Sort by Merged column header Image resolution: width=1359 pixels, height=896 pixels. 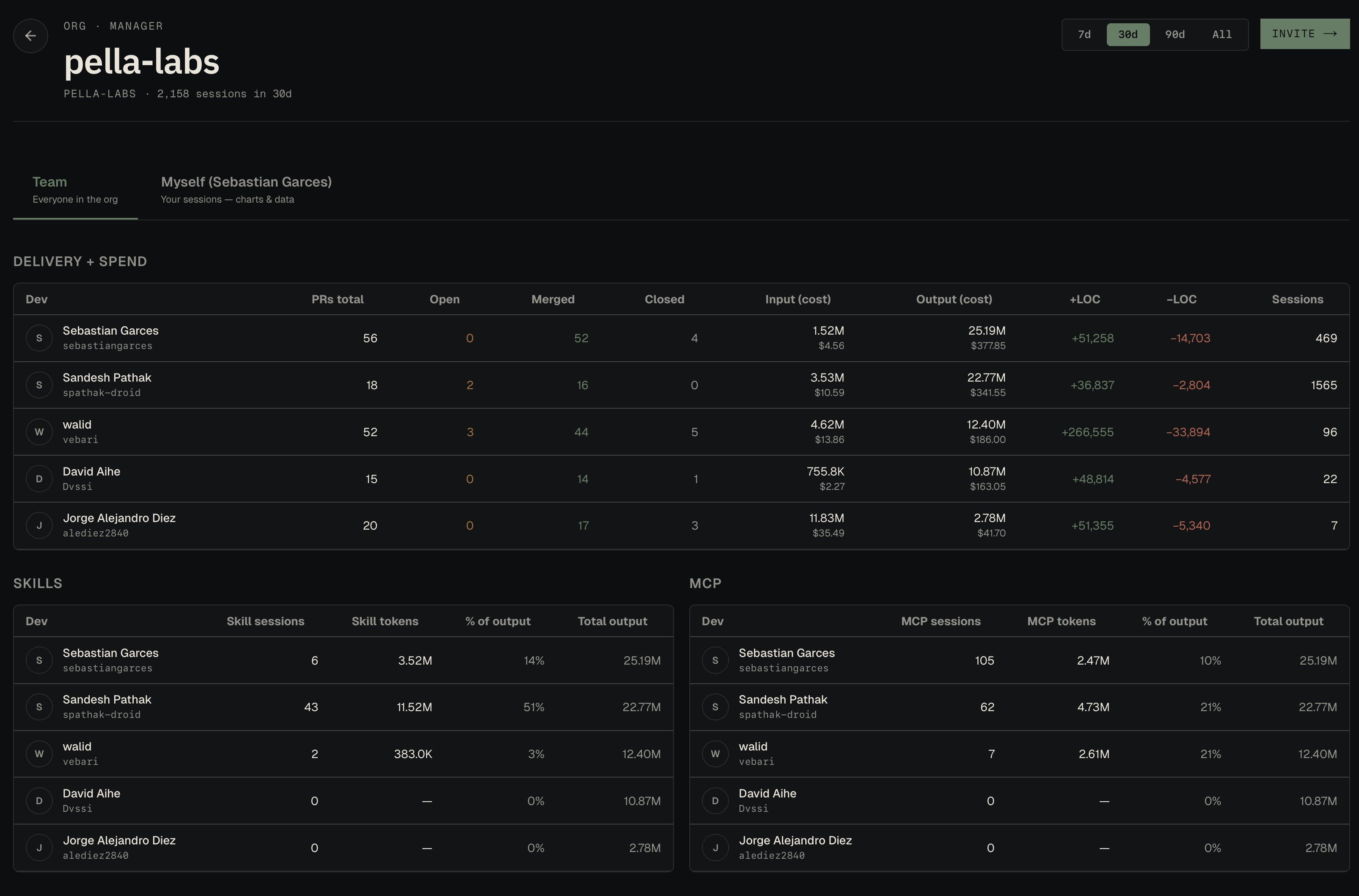pos(553,299)
